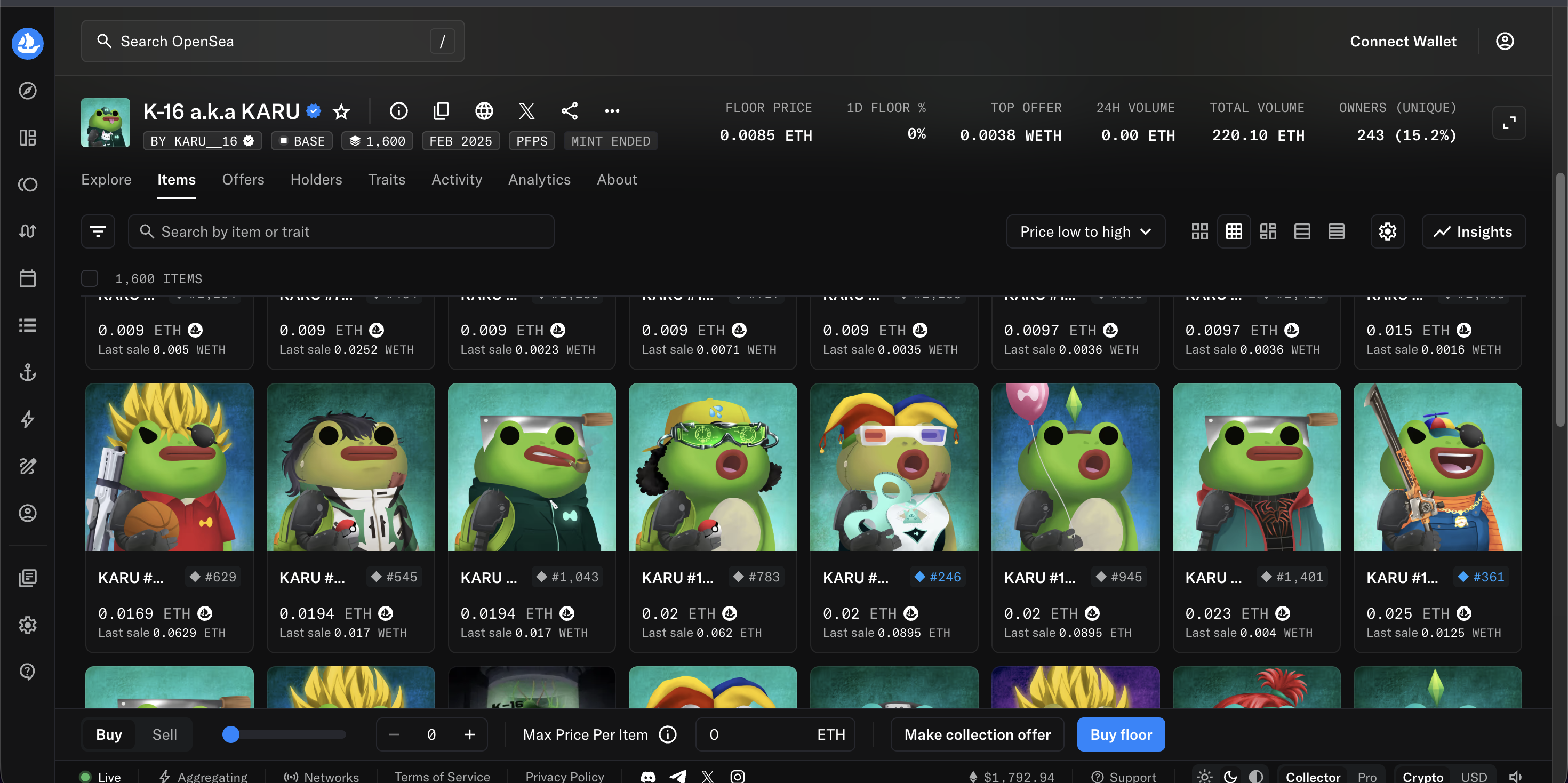Focus the Max Price Per Item ETH field
1568x783 pixels.
775,734
